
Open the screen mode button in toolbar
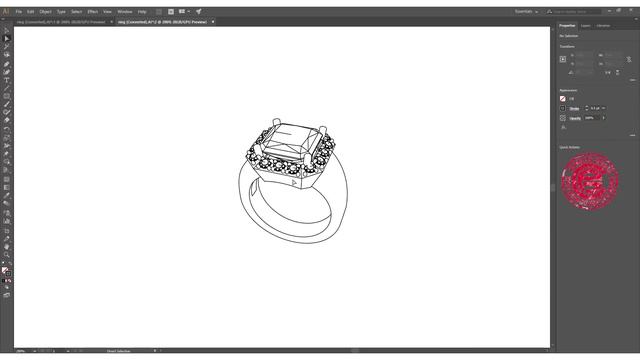7,295
